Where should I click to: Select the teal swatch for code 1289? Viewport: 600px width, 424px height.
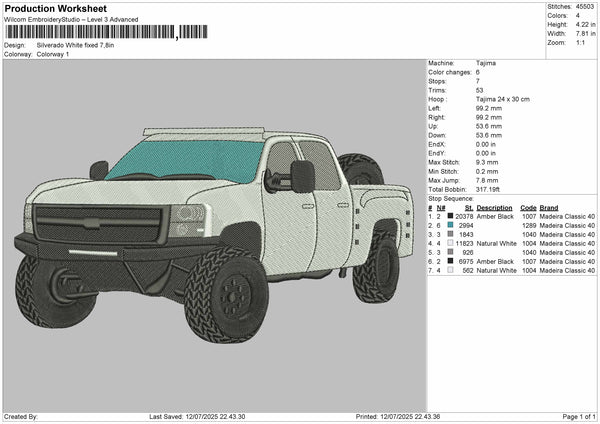pos(450,225)
